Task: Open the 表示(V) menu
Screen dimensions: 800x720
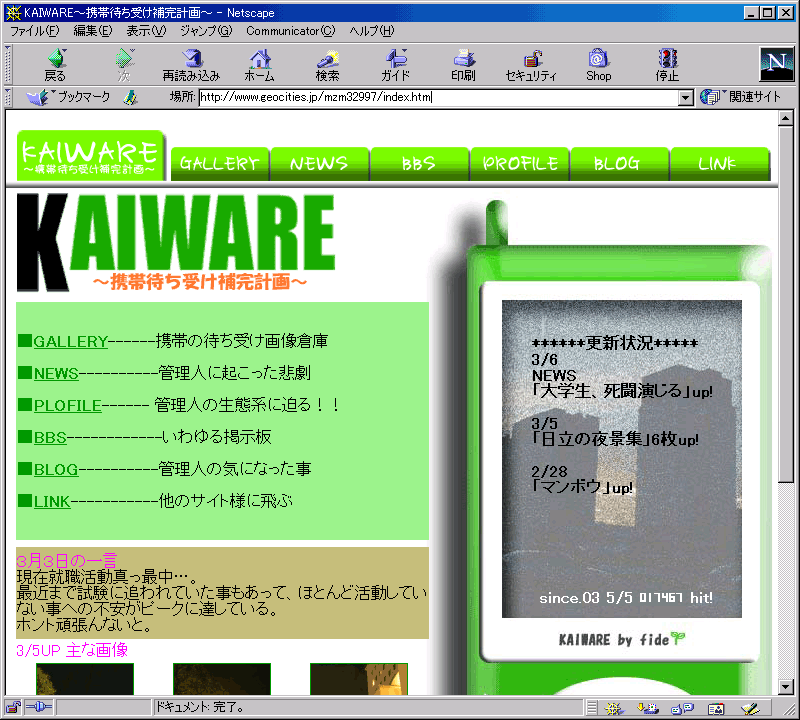Action: [146, 31]
